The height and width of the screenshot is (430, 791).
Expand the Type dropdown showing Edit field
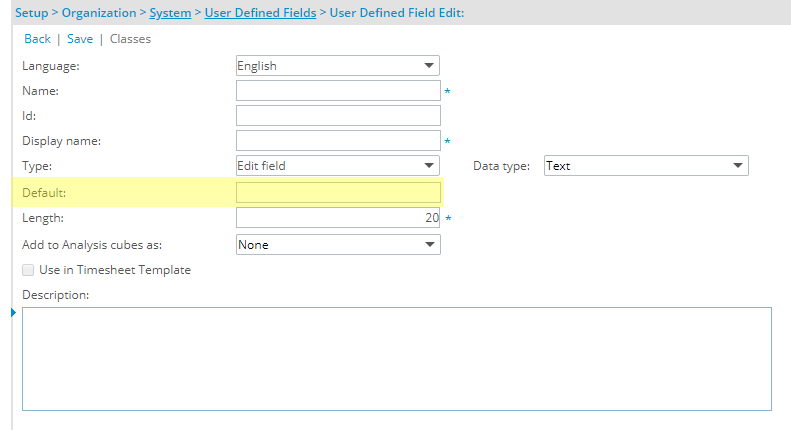(x=337, y=166)
